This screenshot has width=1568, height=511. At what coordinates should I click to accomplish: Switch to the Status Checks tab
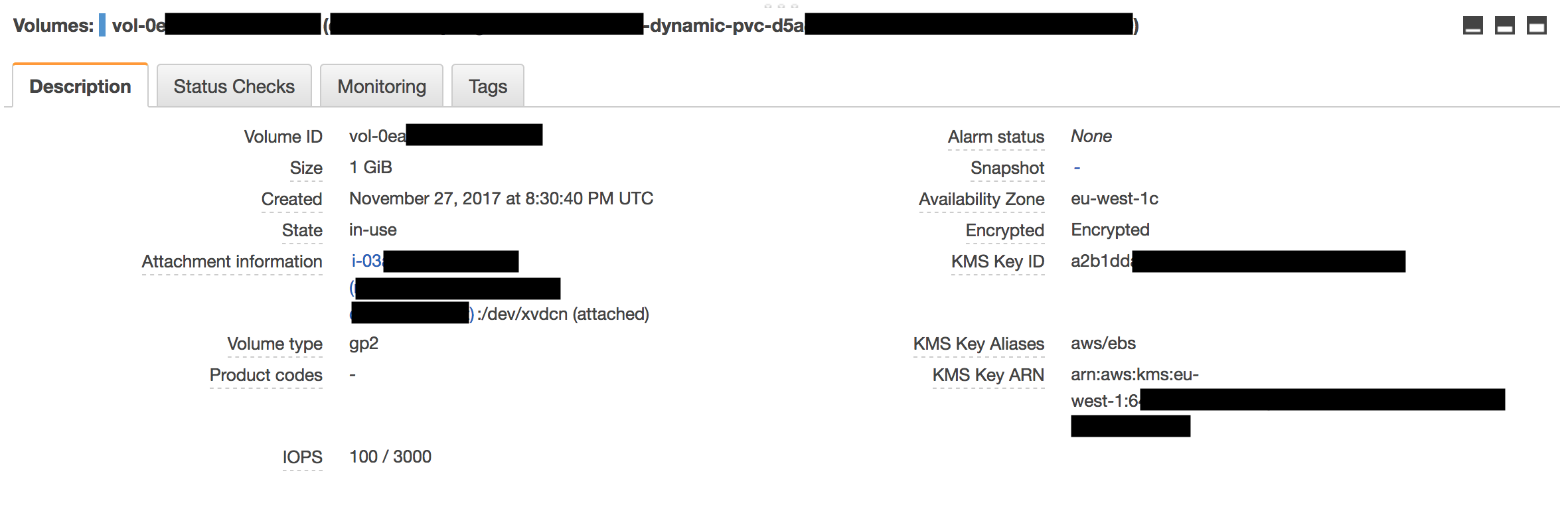(x=234, y=86)
